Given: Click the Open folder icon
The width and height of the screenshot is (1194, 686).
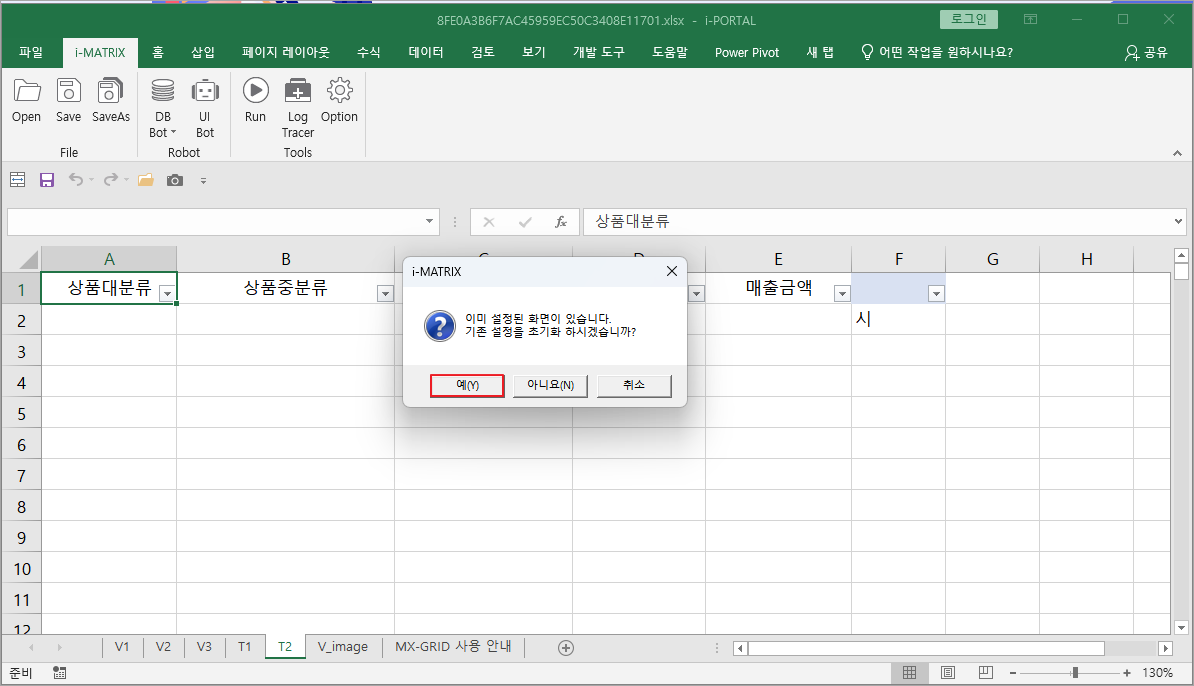Looking at the screenshot, I should point(26,100).
